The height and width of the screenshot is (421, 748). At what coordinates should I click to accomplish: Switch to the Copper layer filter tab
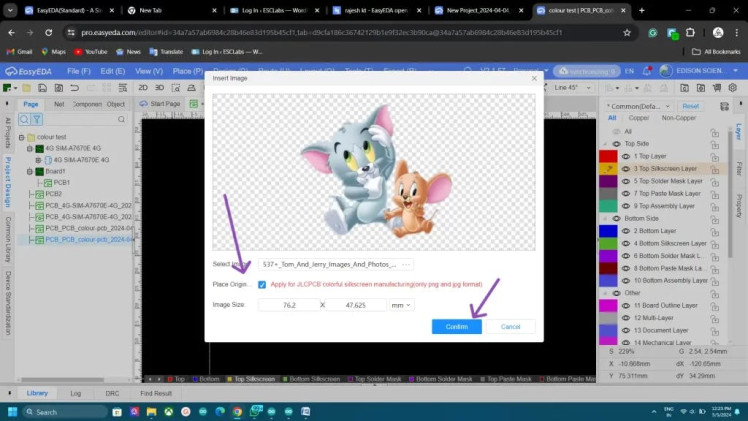(x=638, y=118)
